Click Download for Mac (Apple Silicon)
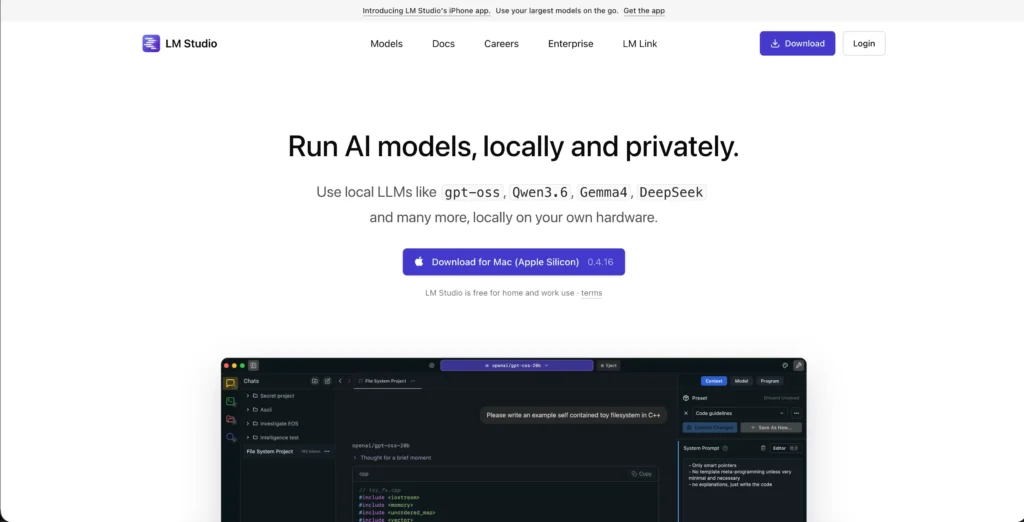Screen dimensions: 1024x522 tap(513, 262)
